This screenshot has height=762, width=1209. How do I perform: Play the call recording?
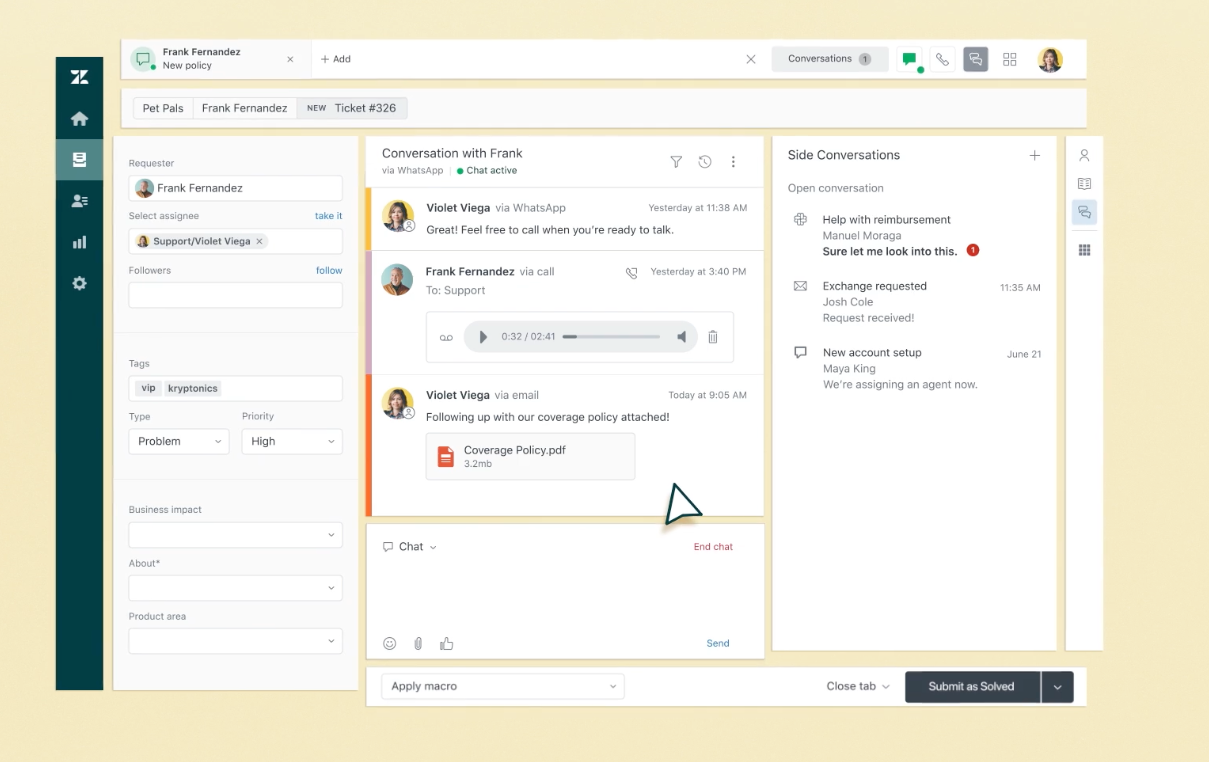click(x=483, y=337)
